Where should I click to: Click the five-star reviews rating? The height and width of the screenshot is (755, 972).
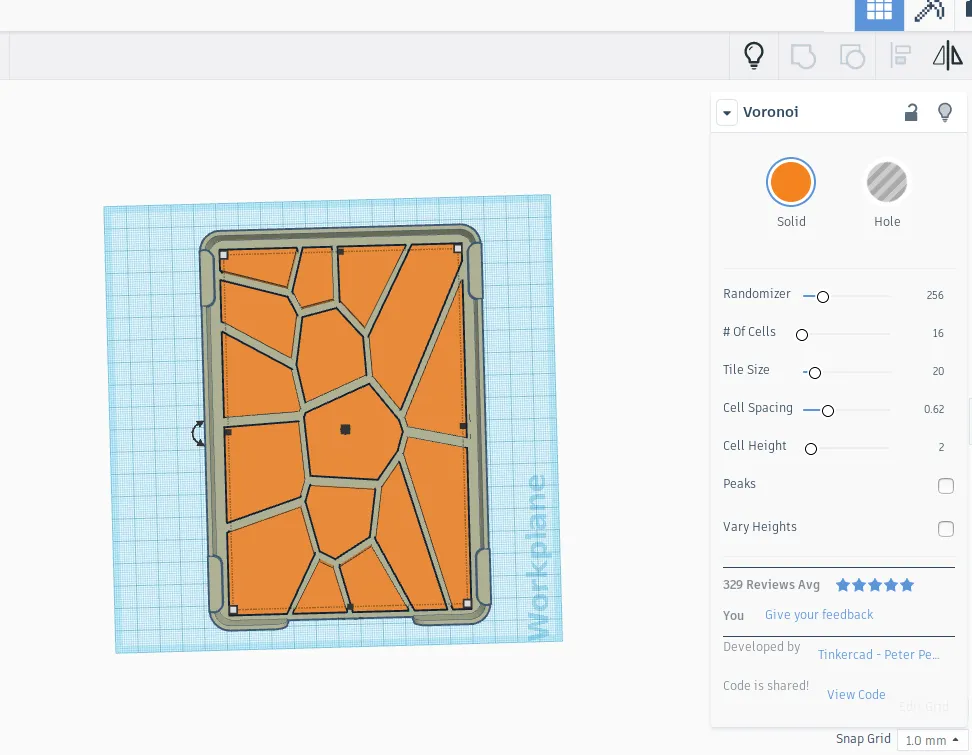[x=875, y=585]
